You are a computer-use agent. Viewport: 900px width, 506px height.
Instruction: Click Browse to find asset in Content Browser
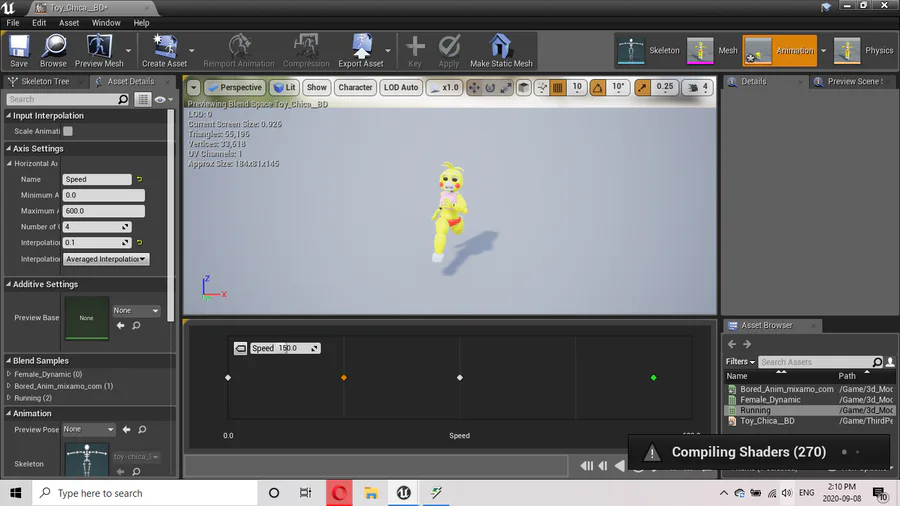click(53, 50)
